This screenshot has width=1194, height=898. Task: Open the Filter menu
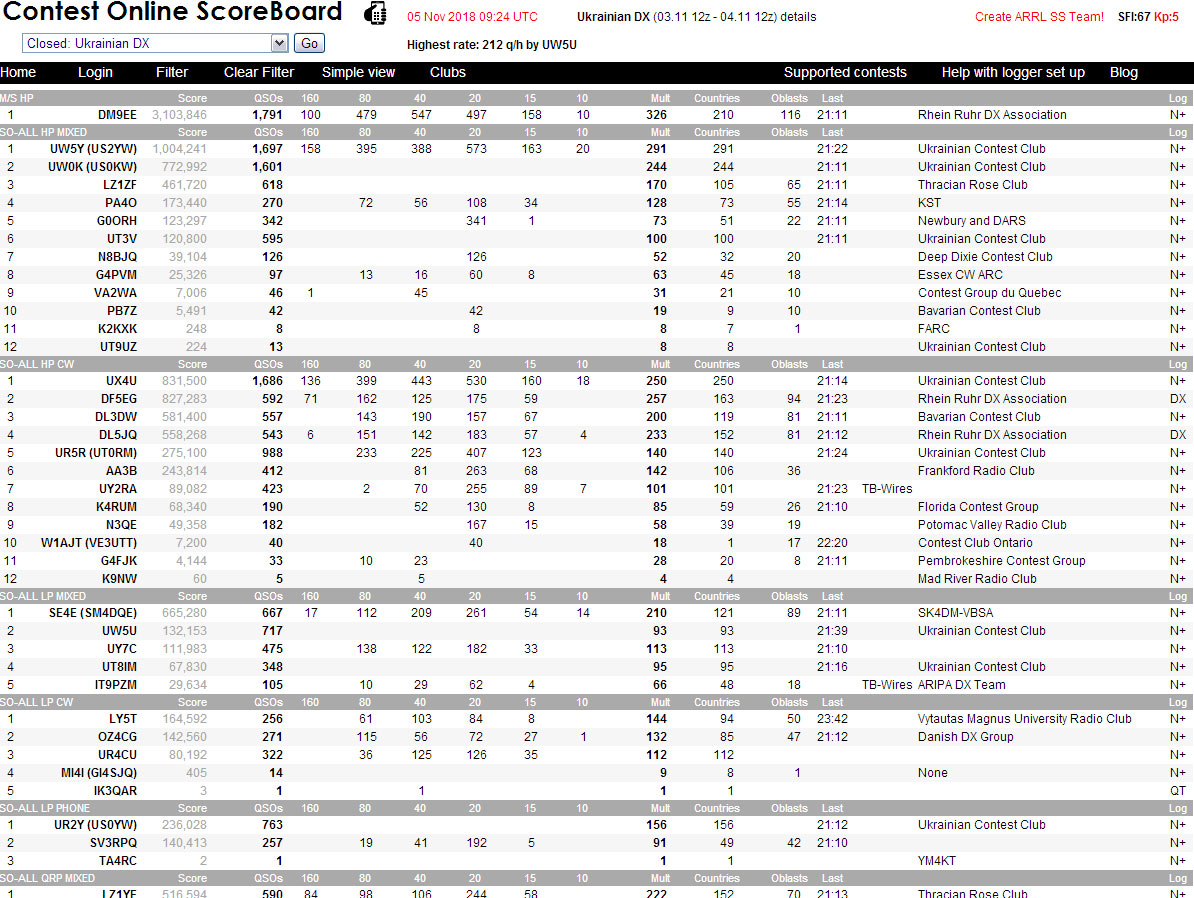pyautogui.click(x=172, y=71)
